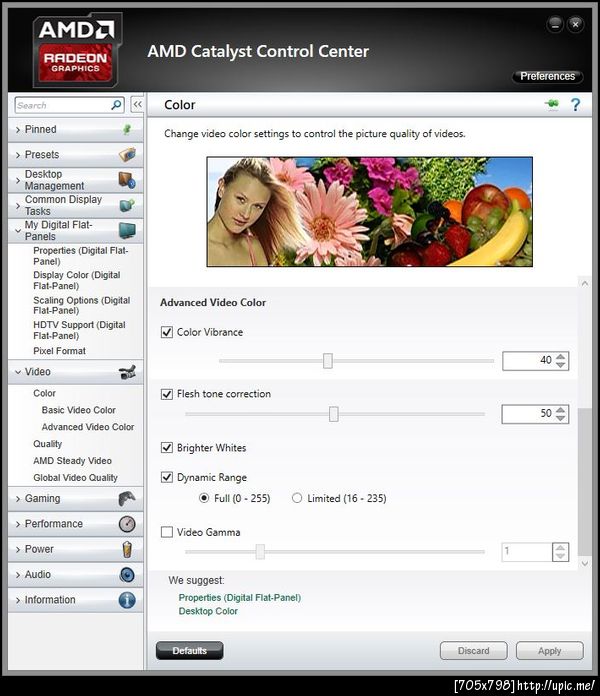Screen dimensions: 600x696
Task: Click the Information 'i' icon
Action: 127,600
